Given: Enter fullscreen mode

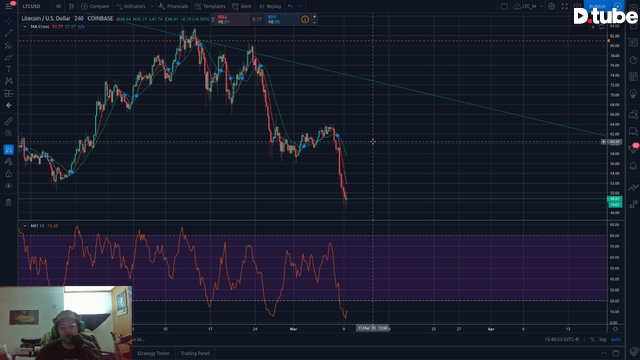Looking at the screenshot, I should [564, 6].
